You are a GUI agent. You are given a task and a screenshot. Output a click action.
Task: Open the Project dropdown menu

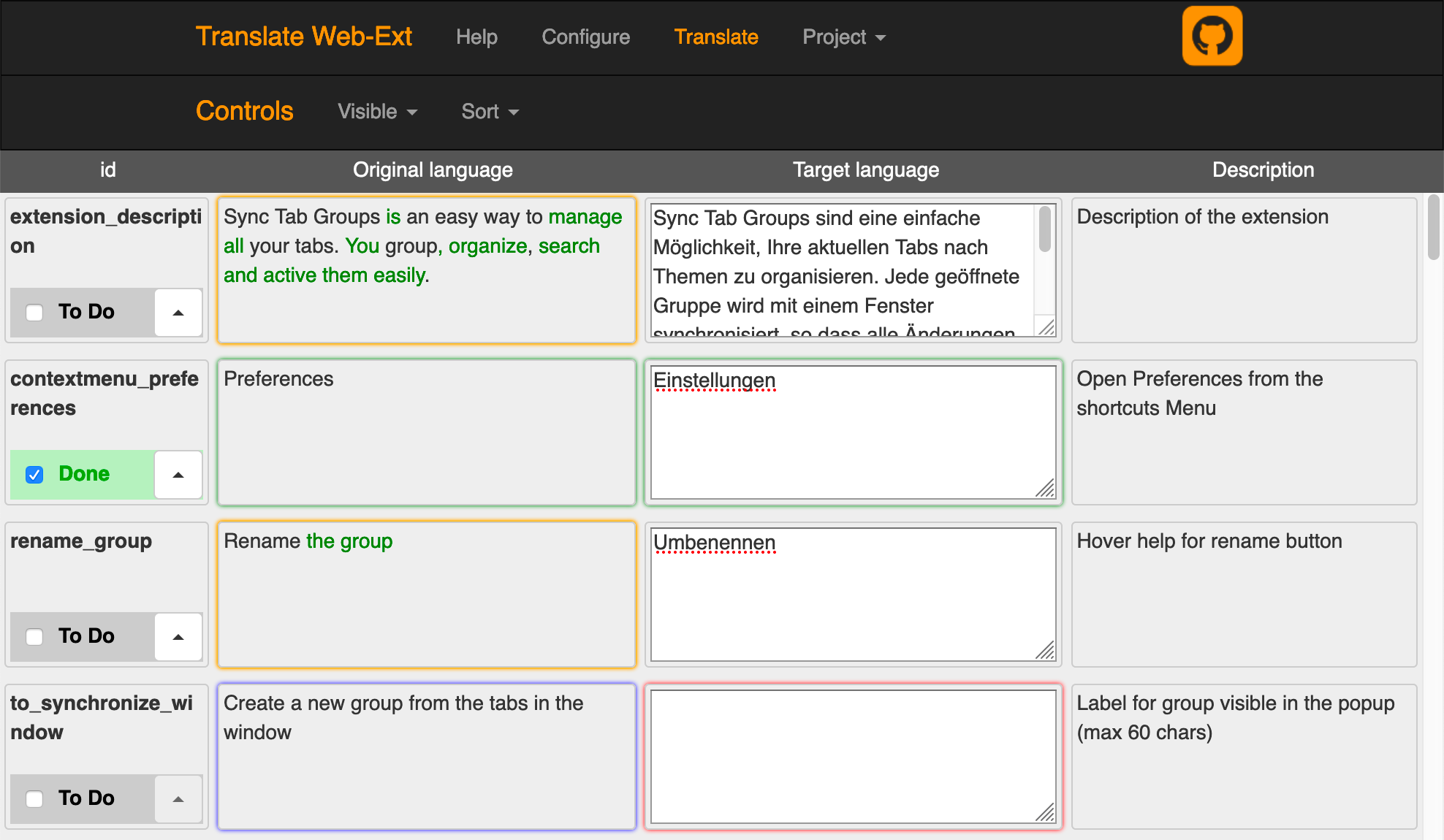[843, 37]
